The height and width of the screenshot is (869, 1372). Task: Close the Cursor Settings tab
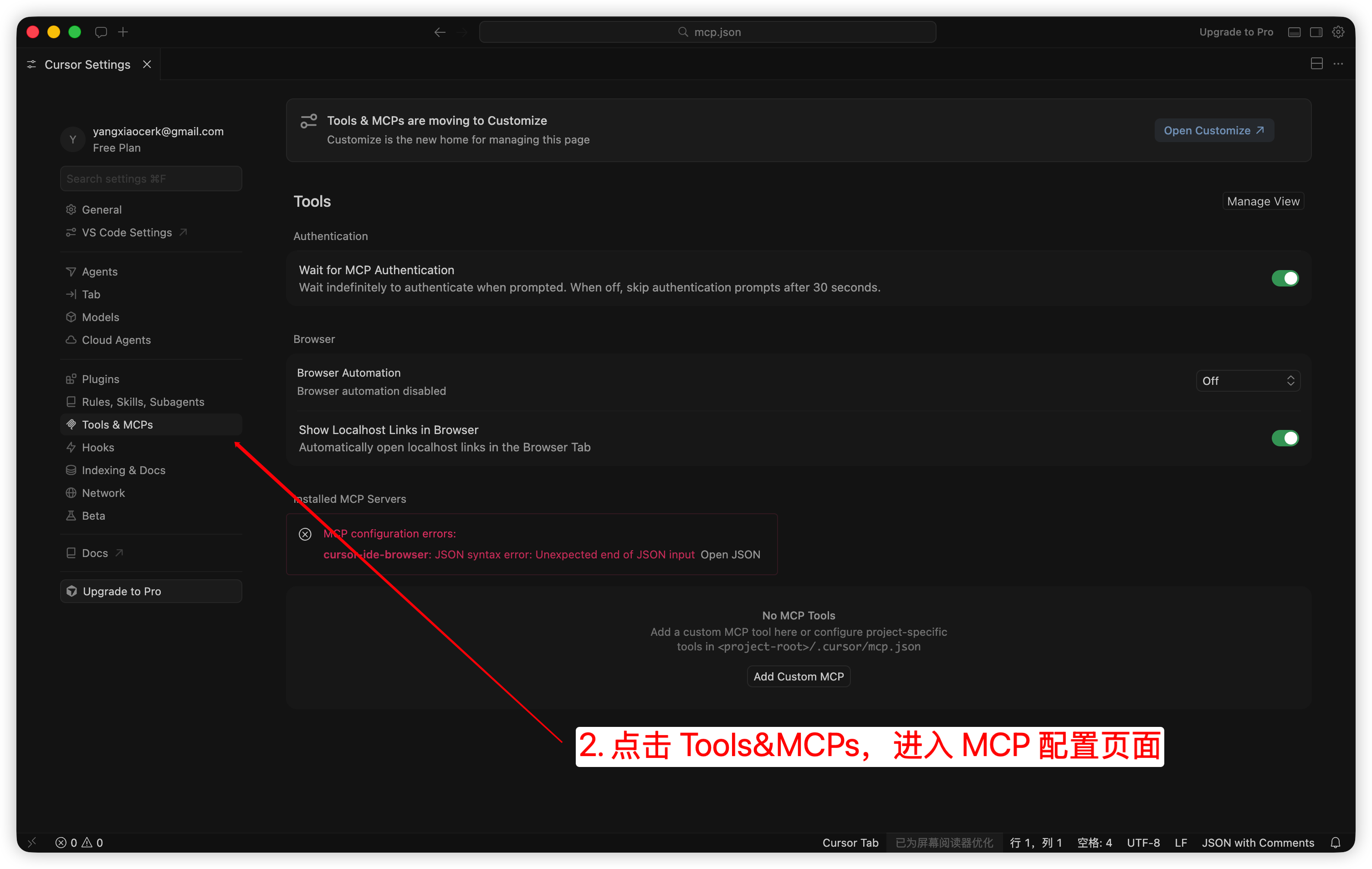coord(147,64)
